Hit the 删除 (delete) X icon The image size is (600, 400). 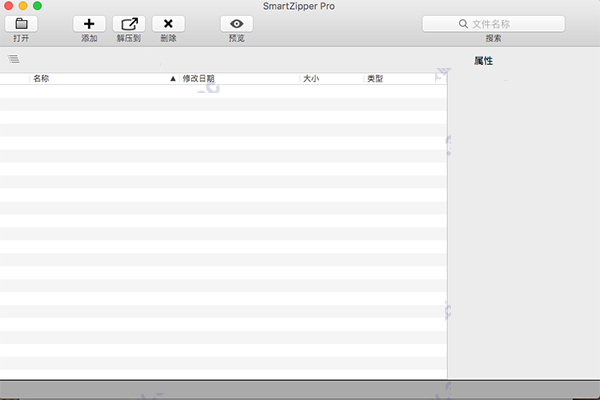168,23
